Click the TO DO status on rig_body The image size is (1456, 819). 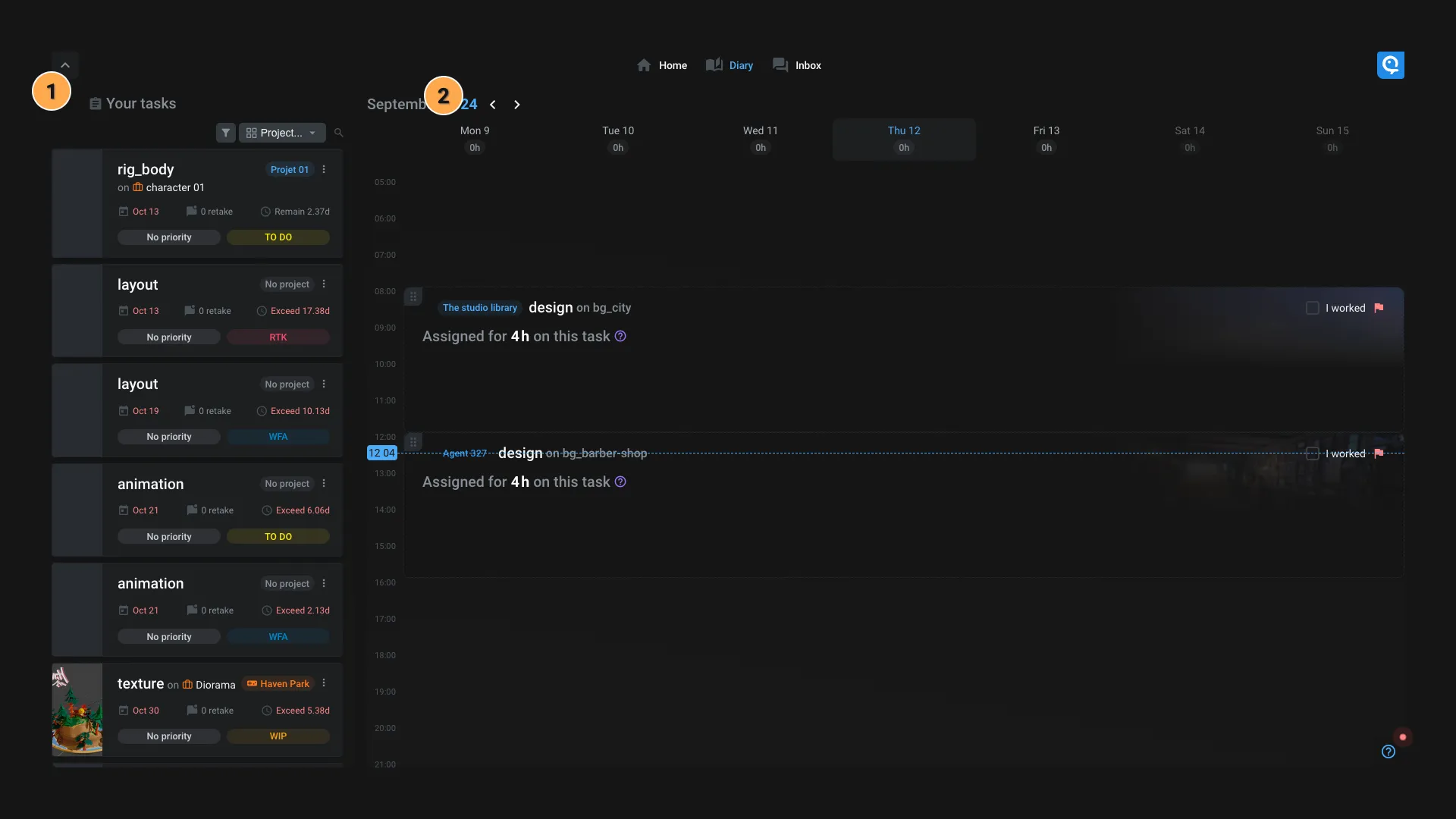tap(278, 237)
